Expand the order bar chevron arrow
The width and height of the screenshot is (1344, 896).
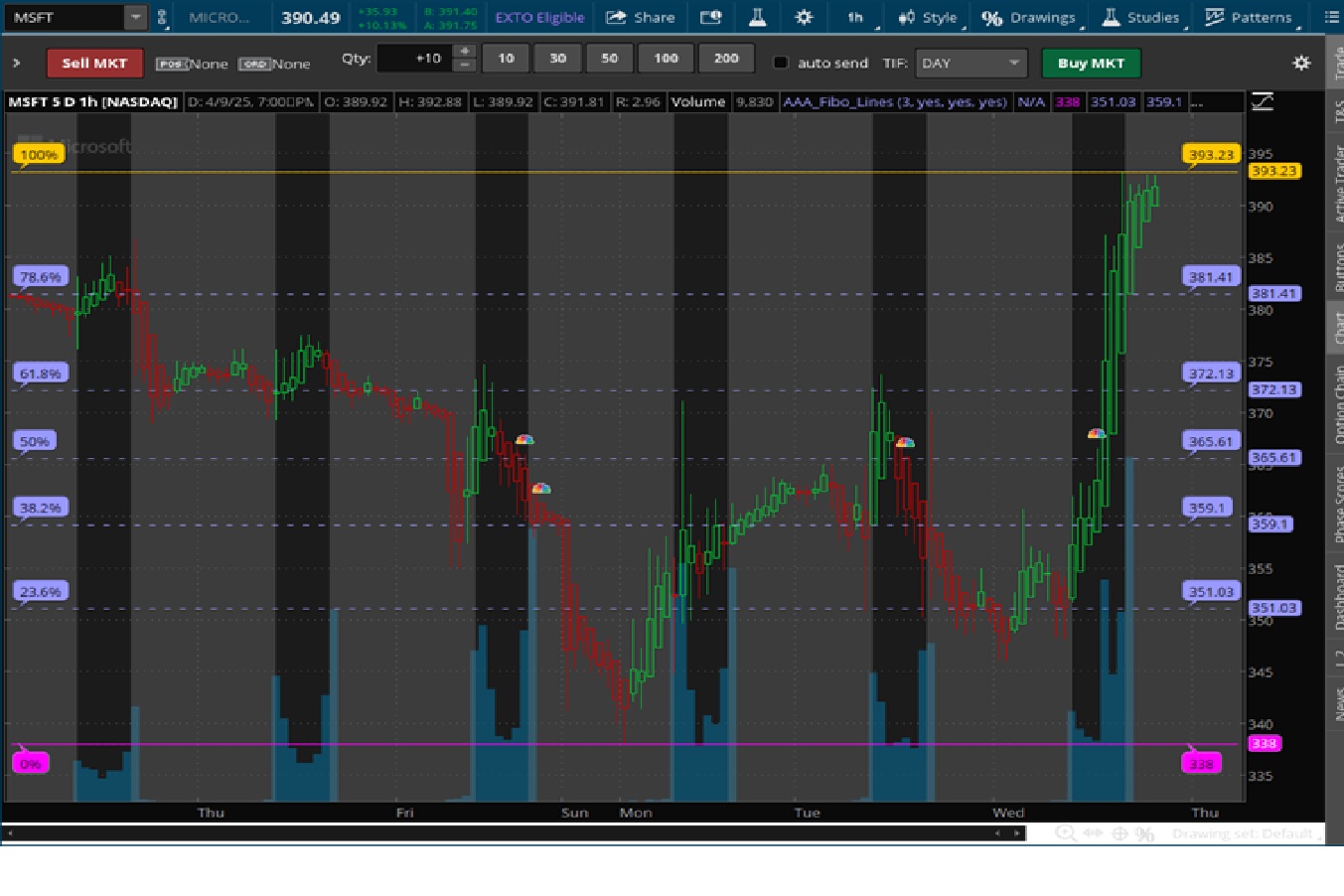click(x=16, y=63)
